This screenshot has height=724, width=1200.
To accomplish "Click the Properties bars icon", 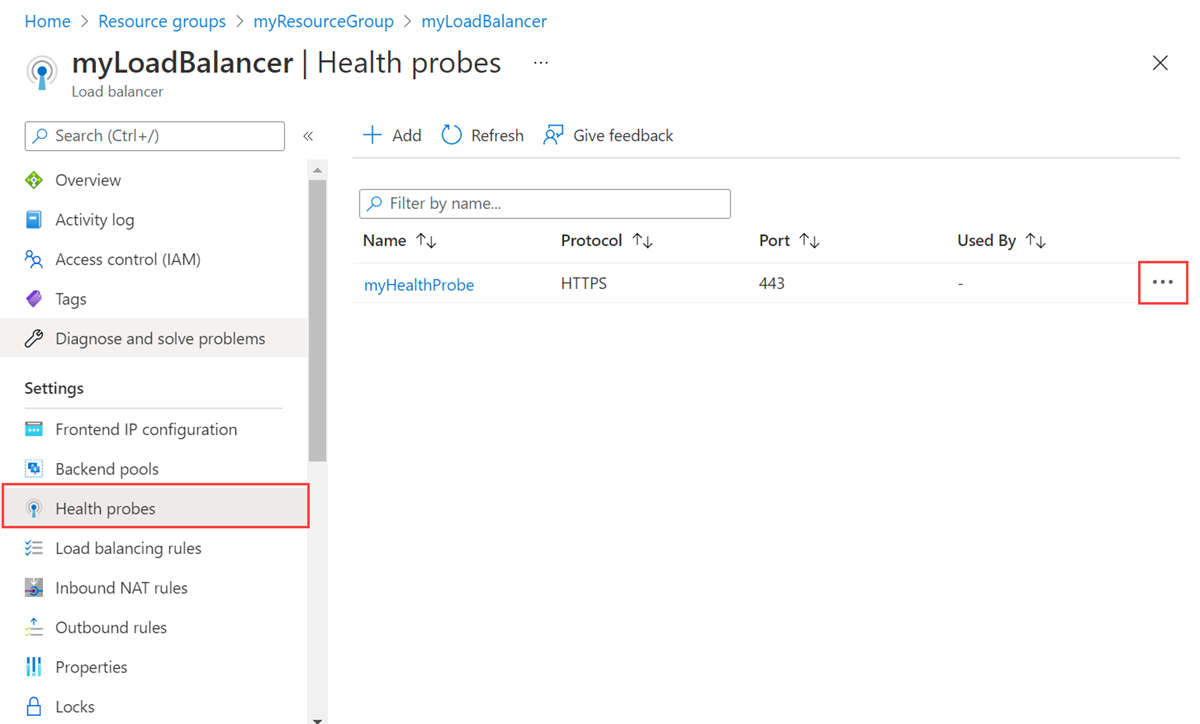I will 34,667.
